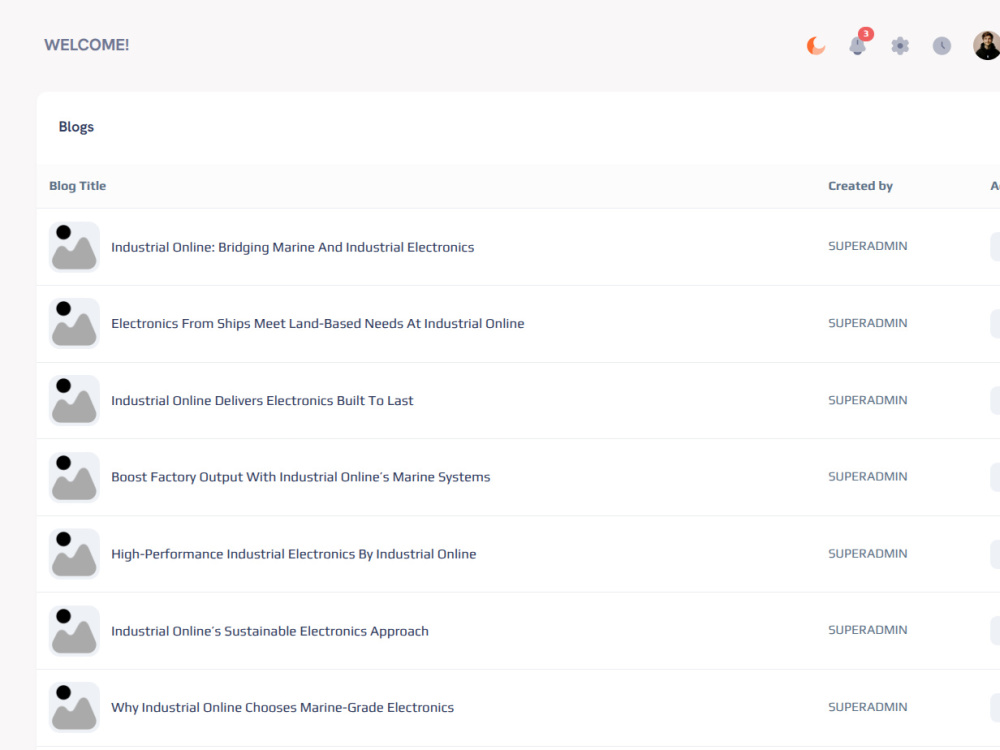The width and height of the screenshot is (1000, 750).
Task: Click thumbnail for Bridging Marine And Industrial Electronics blog
Action: pyautogui.click(x=74, y=247)
